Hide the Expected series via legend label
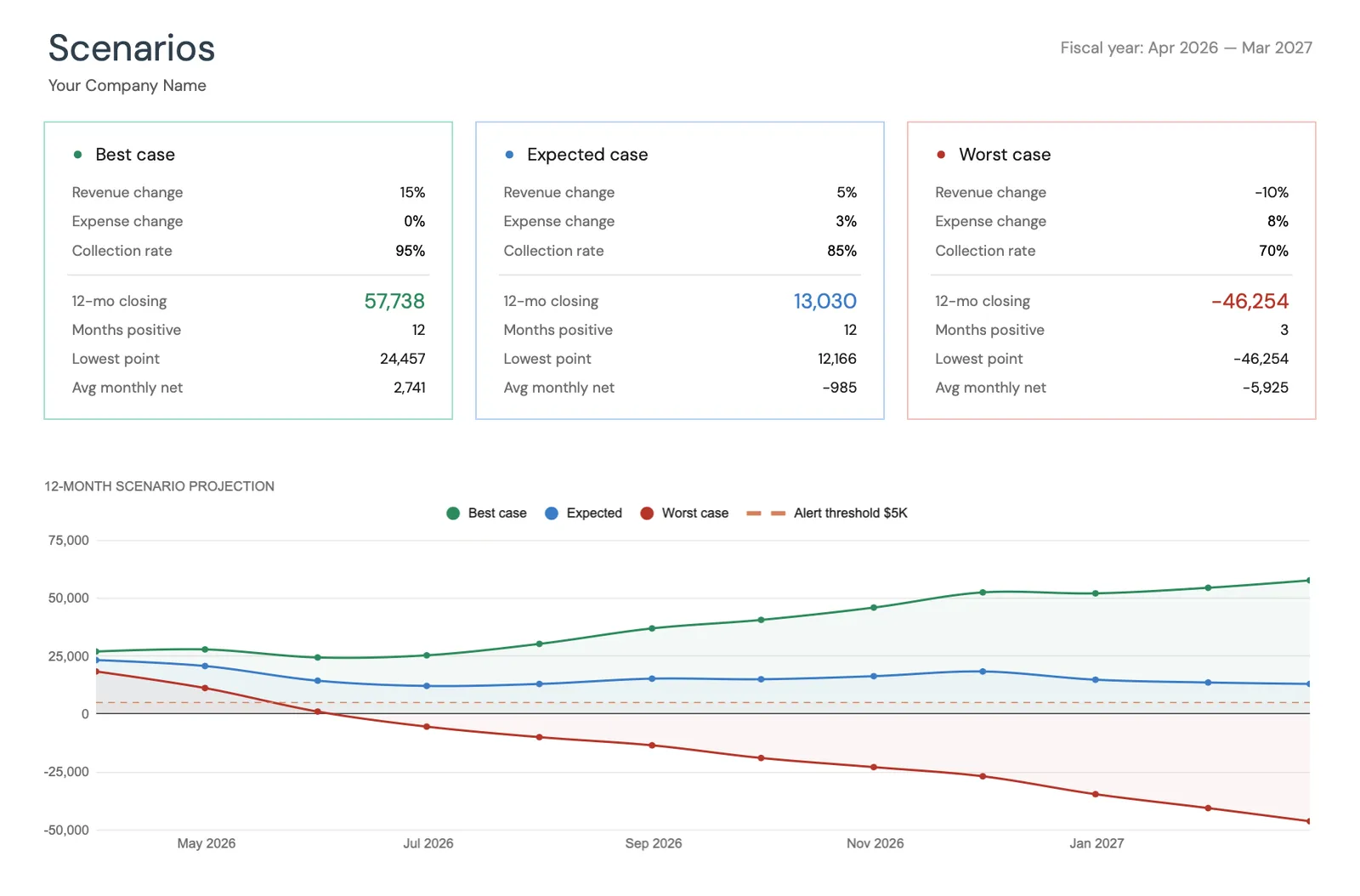The height and width of the screenshot is (896, 1360). (x=594, y=513)
